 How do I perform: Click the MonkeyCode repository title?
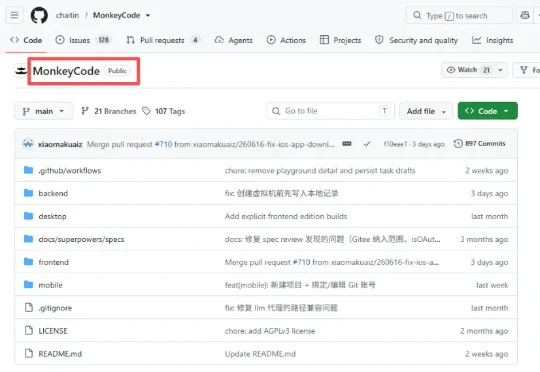click(66, 71)
